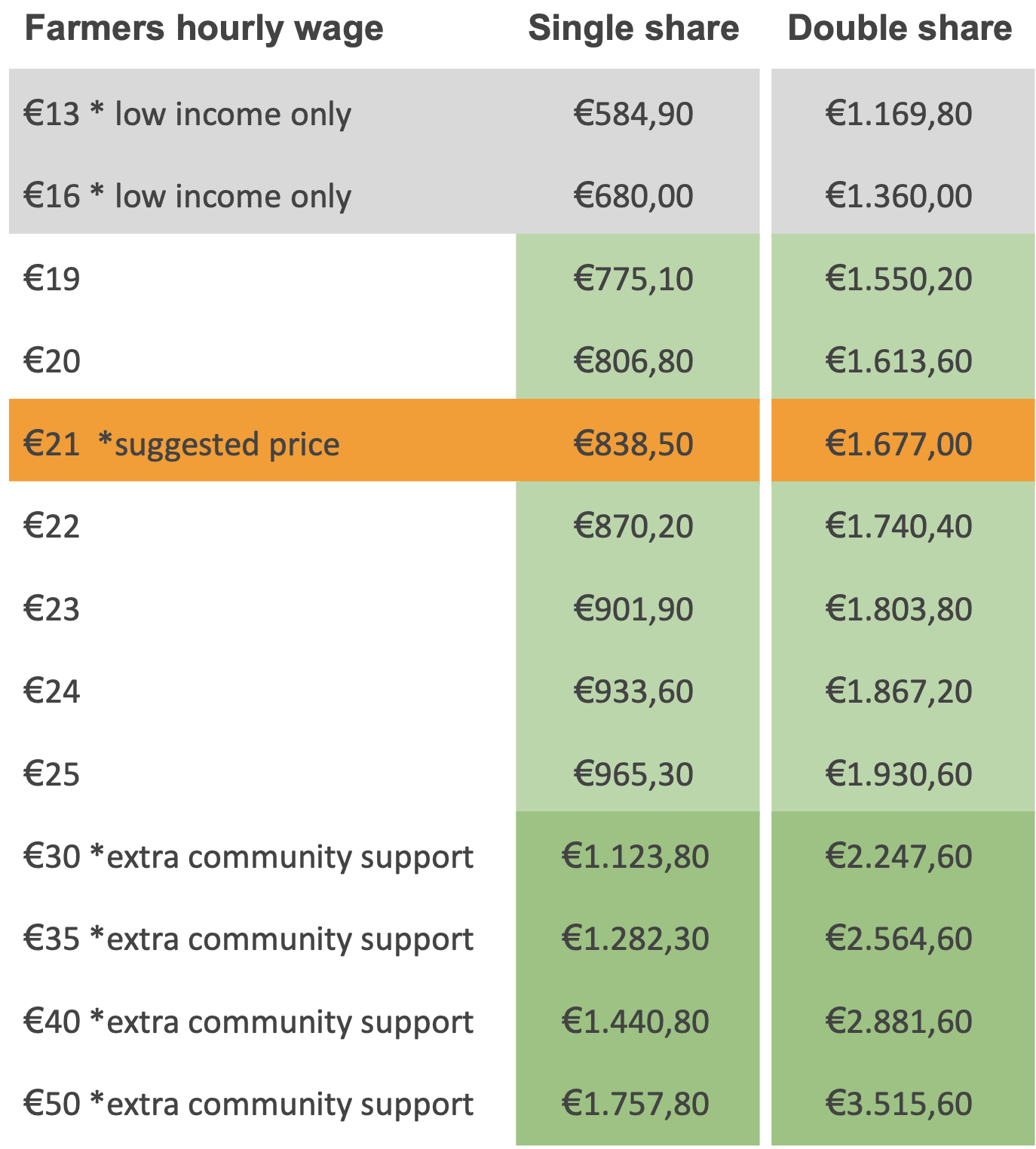The height and width of the screenshot is (1149, 1036).
Task: Select the €21 suggested price row label
Action: (181, 444)
